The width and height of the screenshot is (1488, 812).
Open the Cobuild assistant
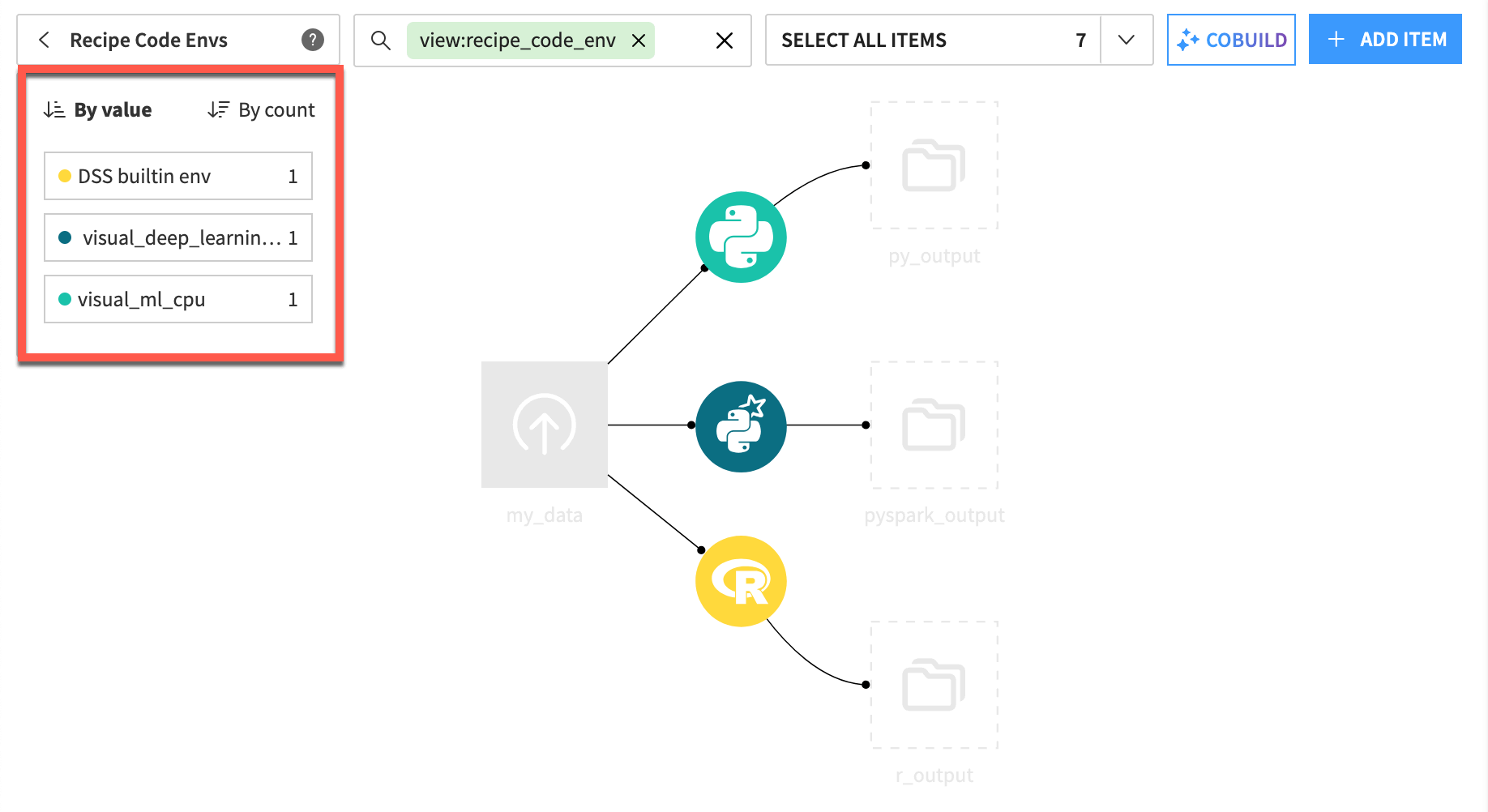click(1231, 40)
